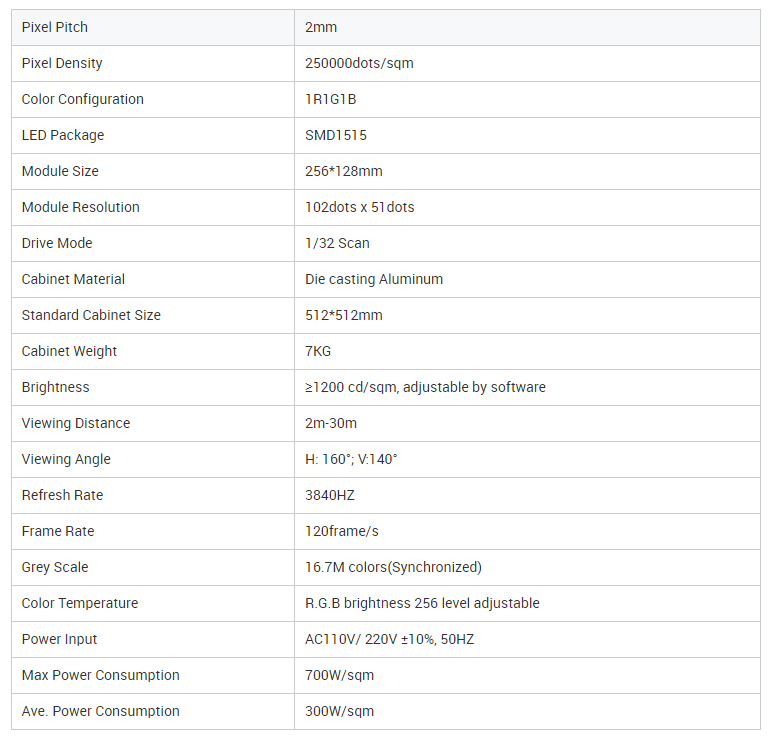Image resolution: width=775 pixels, height=740 pixels.
Task: Click the AC110V/ 220V power input value
Action: point(389,639)
